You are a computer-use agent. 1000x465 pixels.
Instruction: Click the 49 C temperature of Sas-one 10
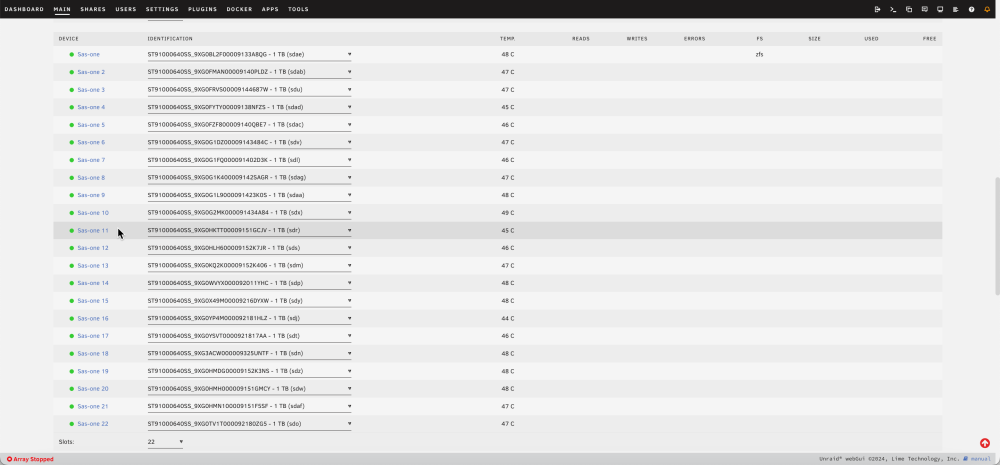click(x=508, y=213)
